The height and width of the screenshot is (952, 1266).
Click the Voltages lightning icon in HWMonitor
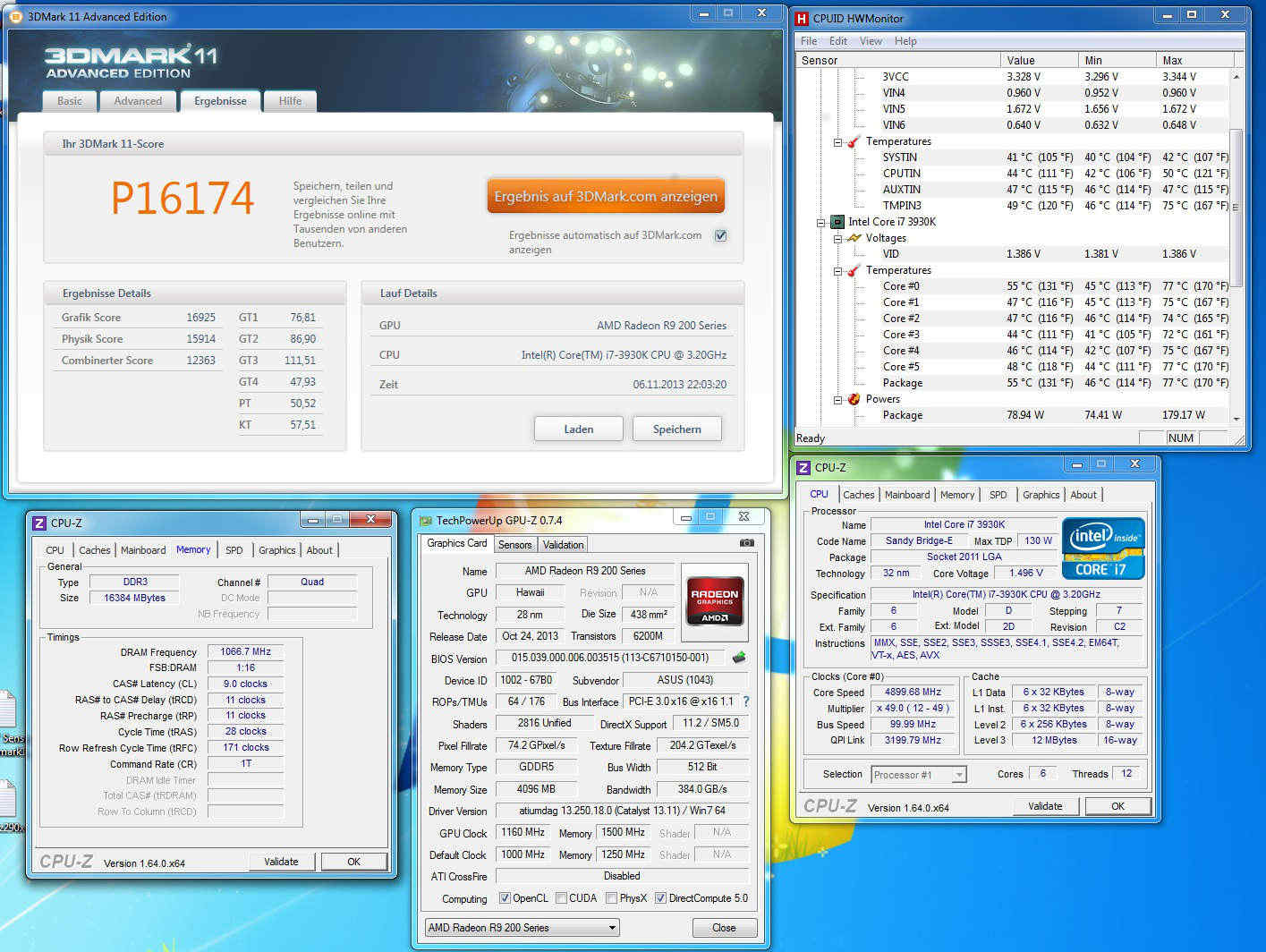click(x=854, y=238)
